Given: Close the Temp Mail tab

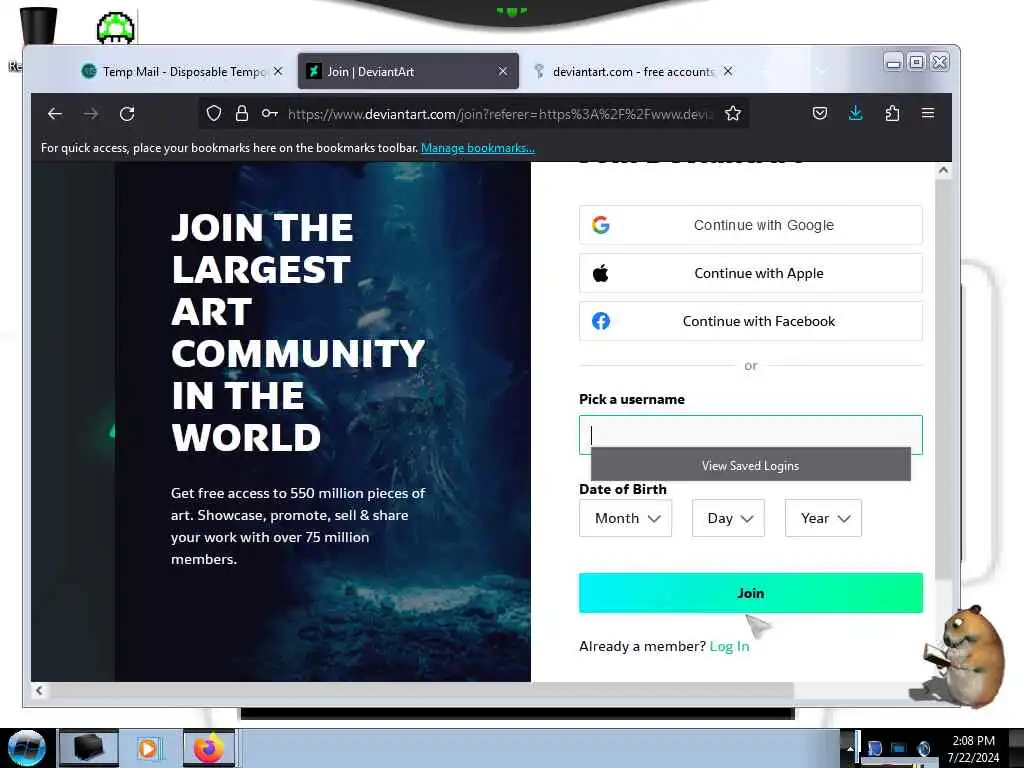Looking at the screenshot, I should point(278,71).
